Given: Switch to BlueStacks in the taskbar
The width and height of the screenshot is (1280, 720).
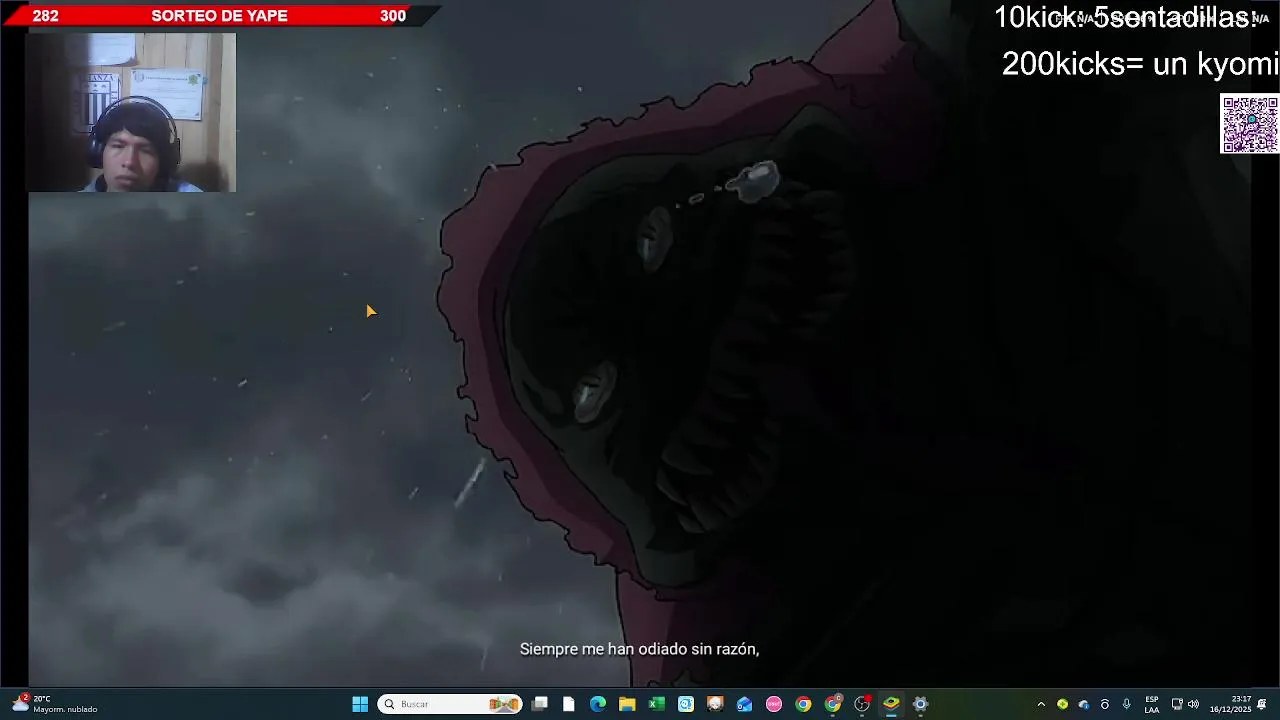Looking at the screenshot, I should click(x=891, y=704).
